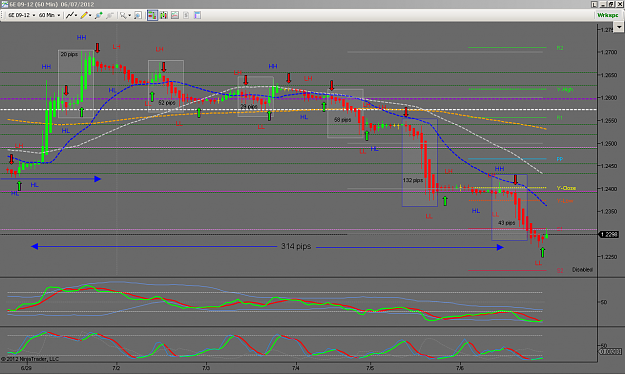This screenshot has height=375, width=625.
Task: Click the 1.2298 current price marker
Action: coord(609,234)
